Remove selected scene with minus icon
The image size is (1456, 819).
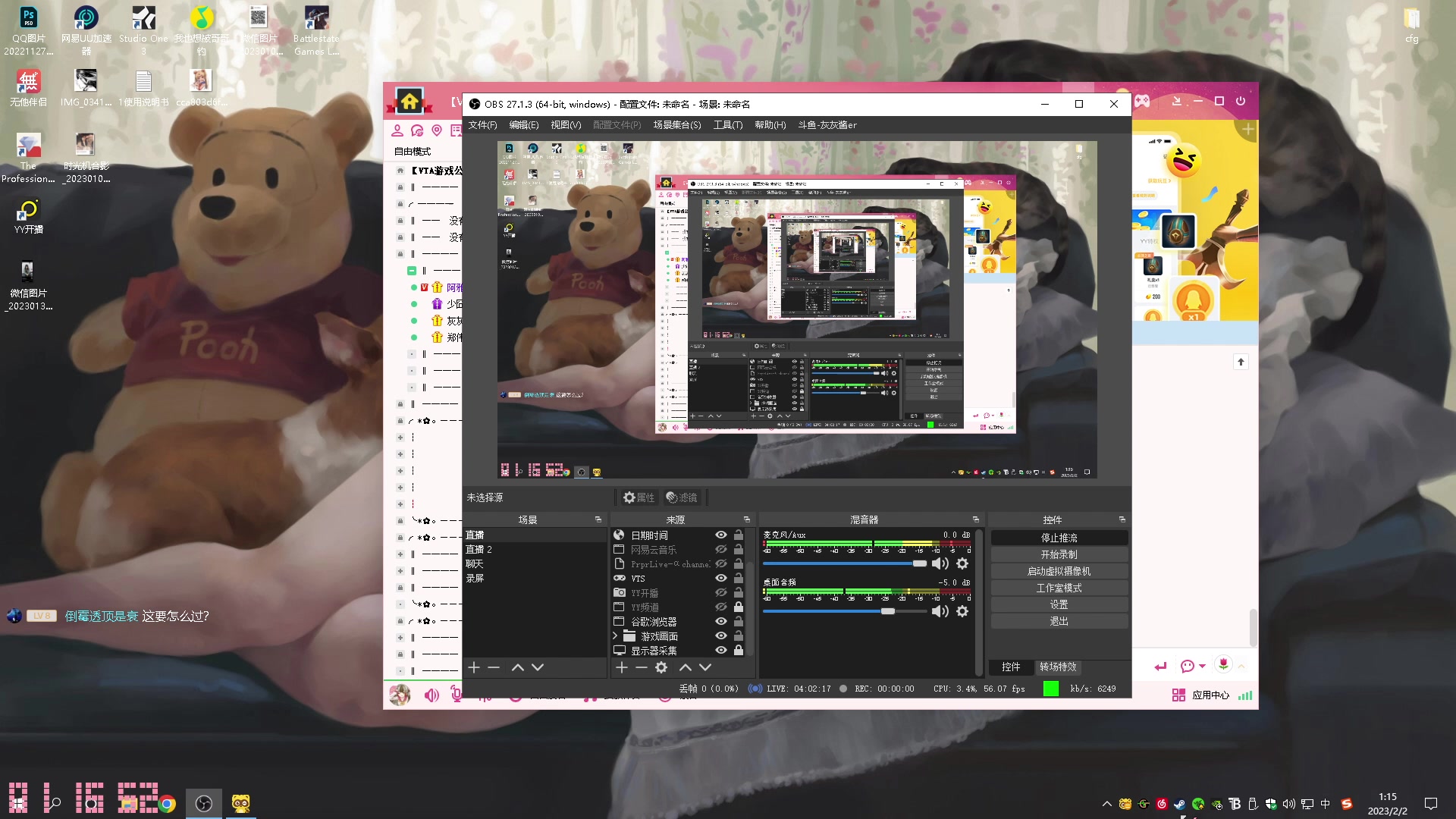coord(494,667)
